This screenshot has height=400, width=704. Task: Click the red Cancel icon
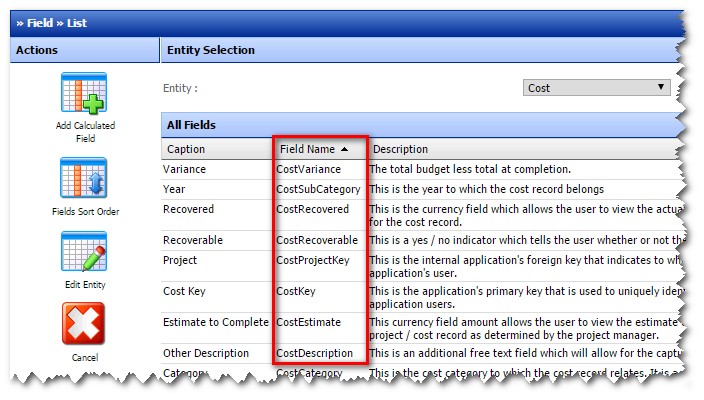(84, 323)
